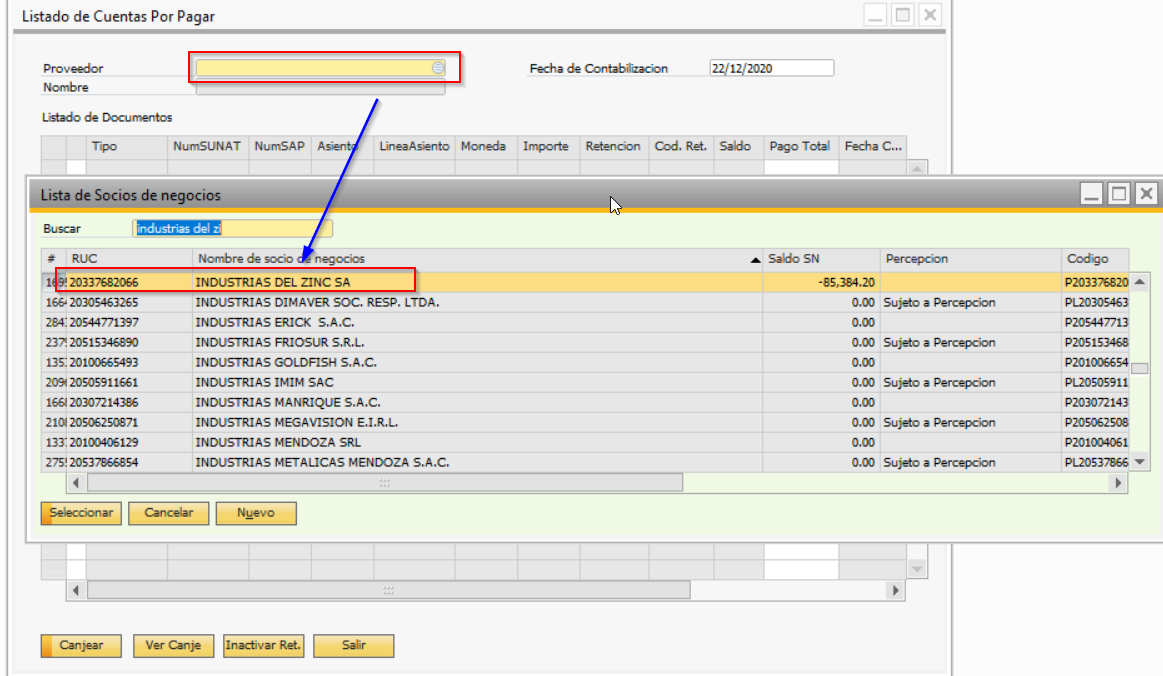Click the Cod. Ret. column header
This screenshot has width=1163, height=676.
[681, 147]
